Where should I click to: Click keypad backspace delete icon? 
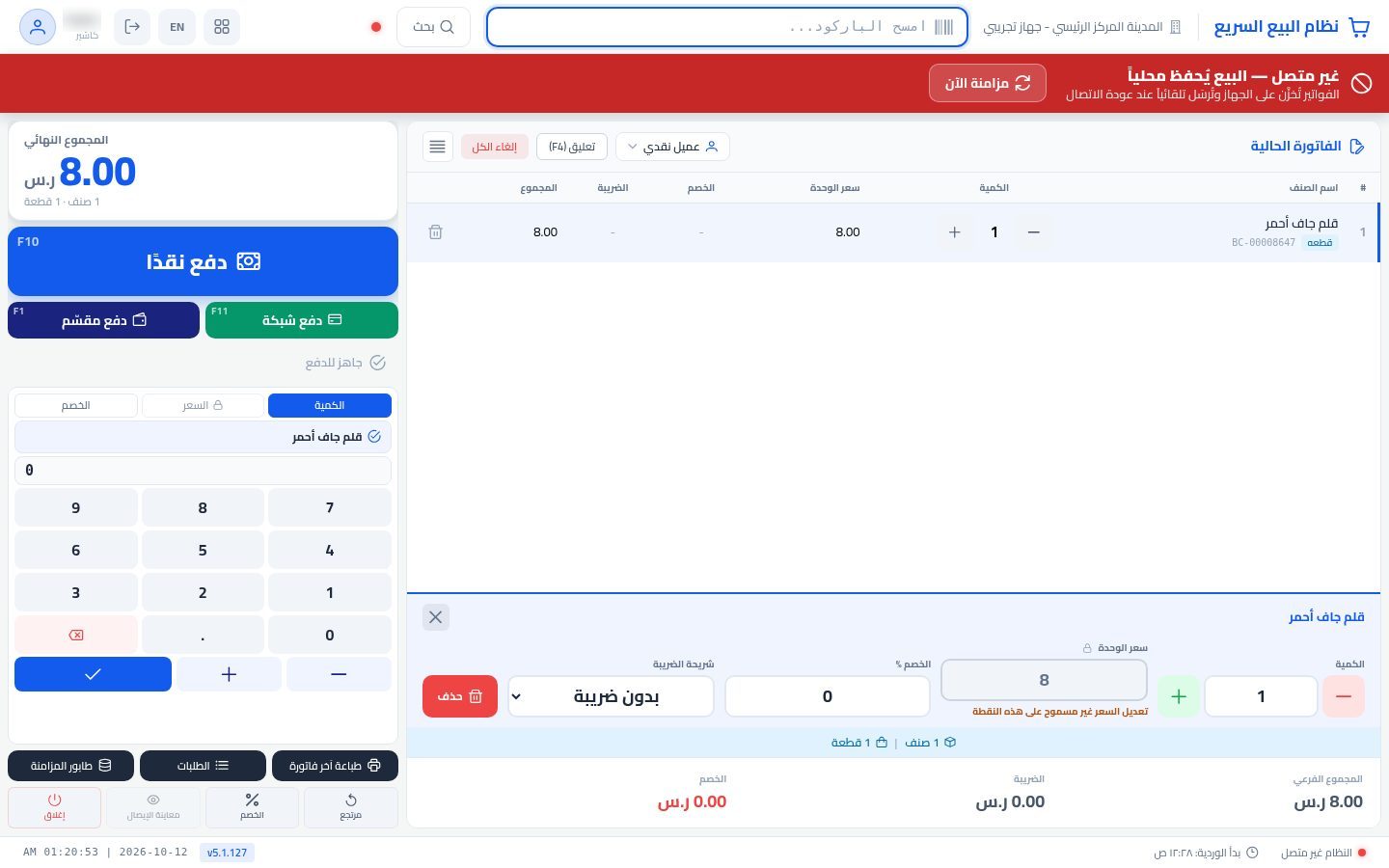76,635
